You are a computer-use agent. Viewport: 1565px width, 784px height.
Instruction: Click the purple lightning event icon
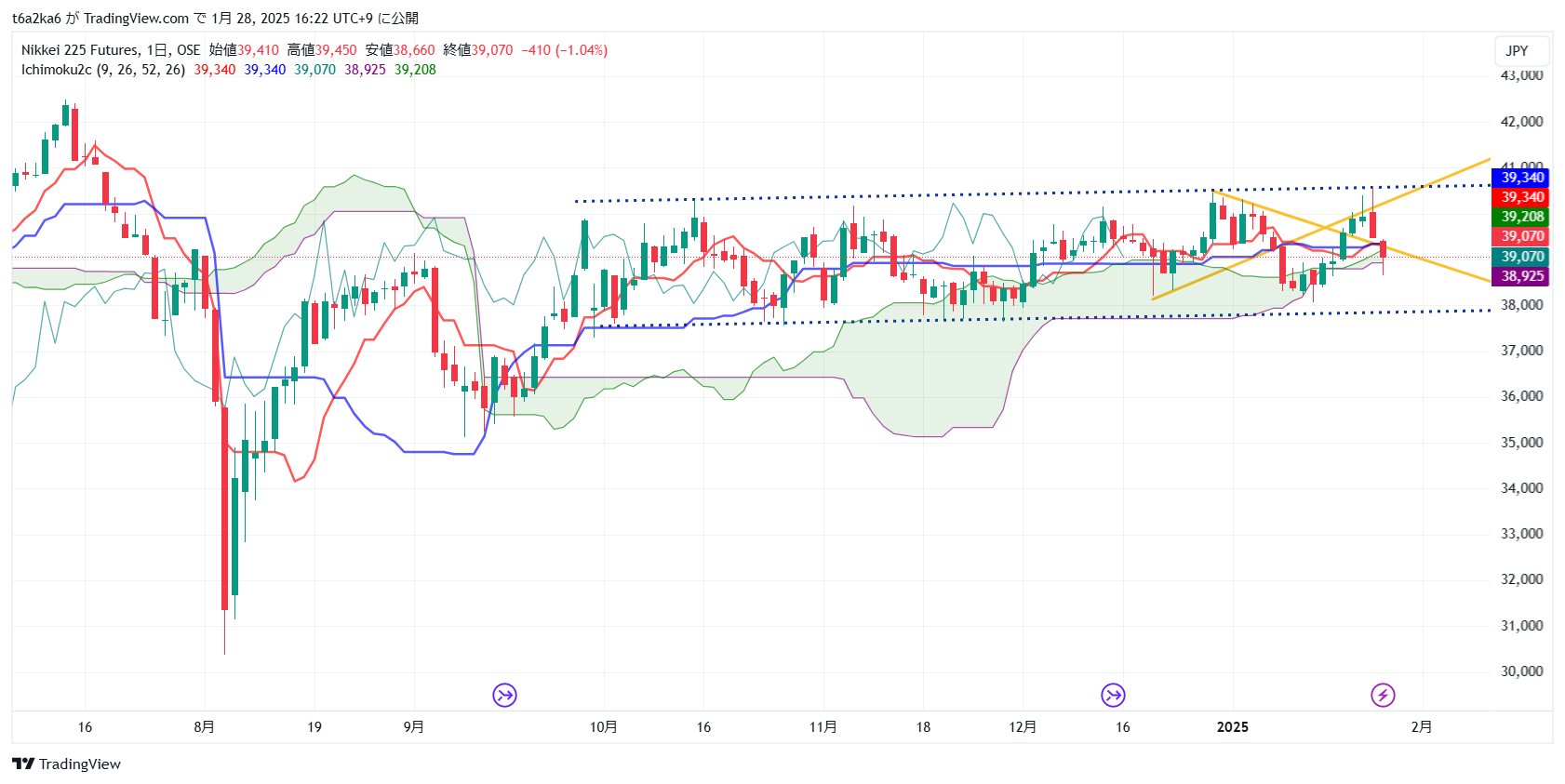click(1383, 695)
